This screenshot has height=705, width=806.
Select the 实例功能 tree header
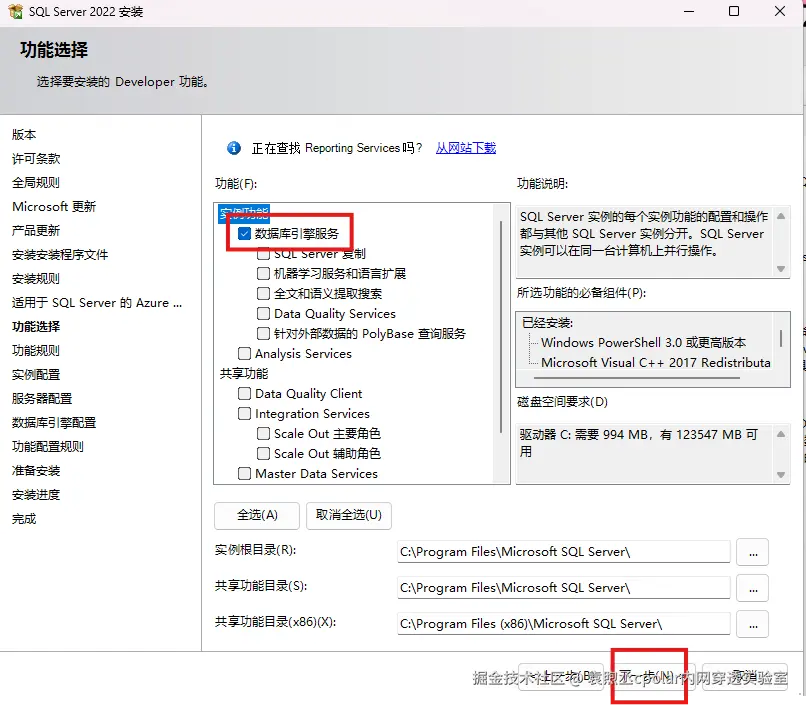(244, 213)
